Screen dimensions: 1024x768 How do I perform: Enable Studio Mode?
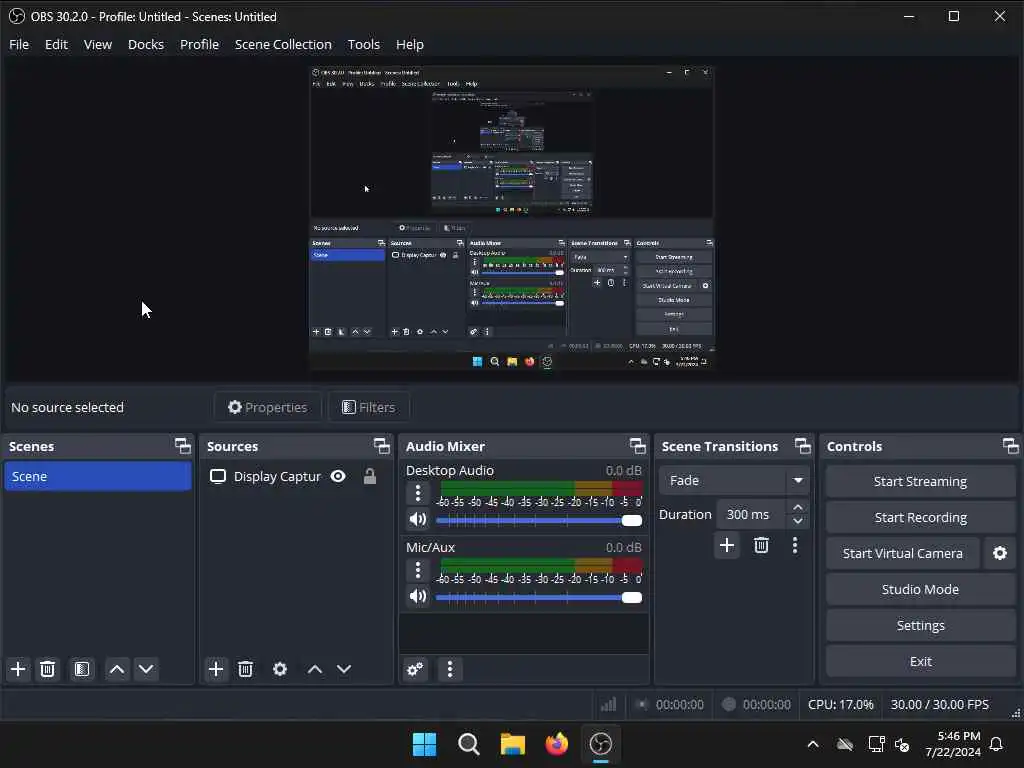(920, 589)
